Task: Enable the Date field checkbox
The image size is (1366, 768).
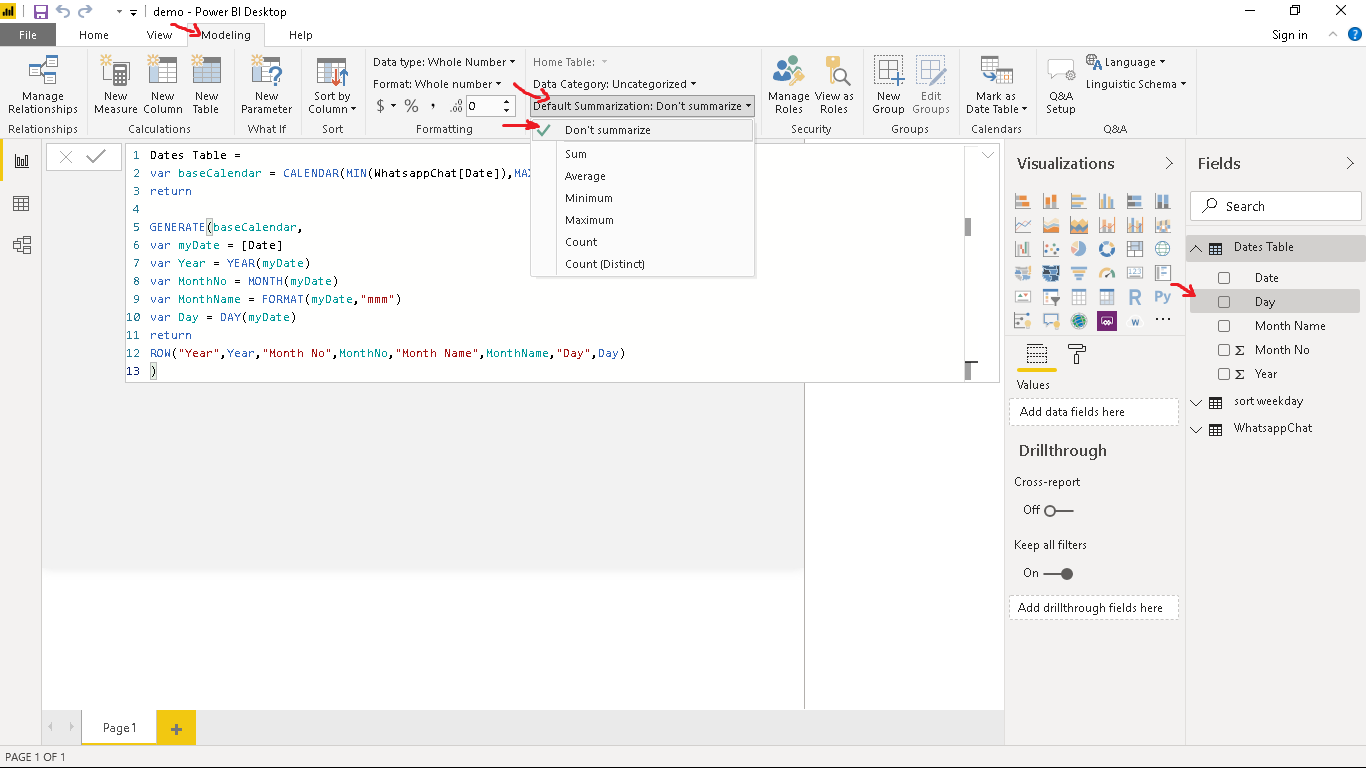Action: 1224,277
